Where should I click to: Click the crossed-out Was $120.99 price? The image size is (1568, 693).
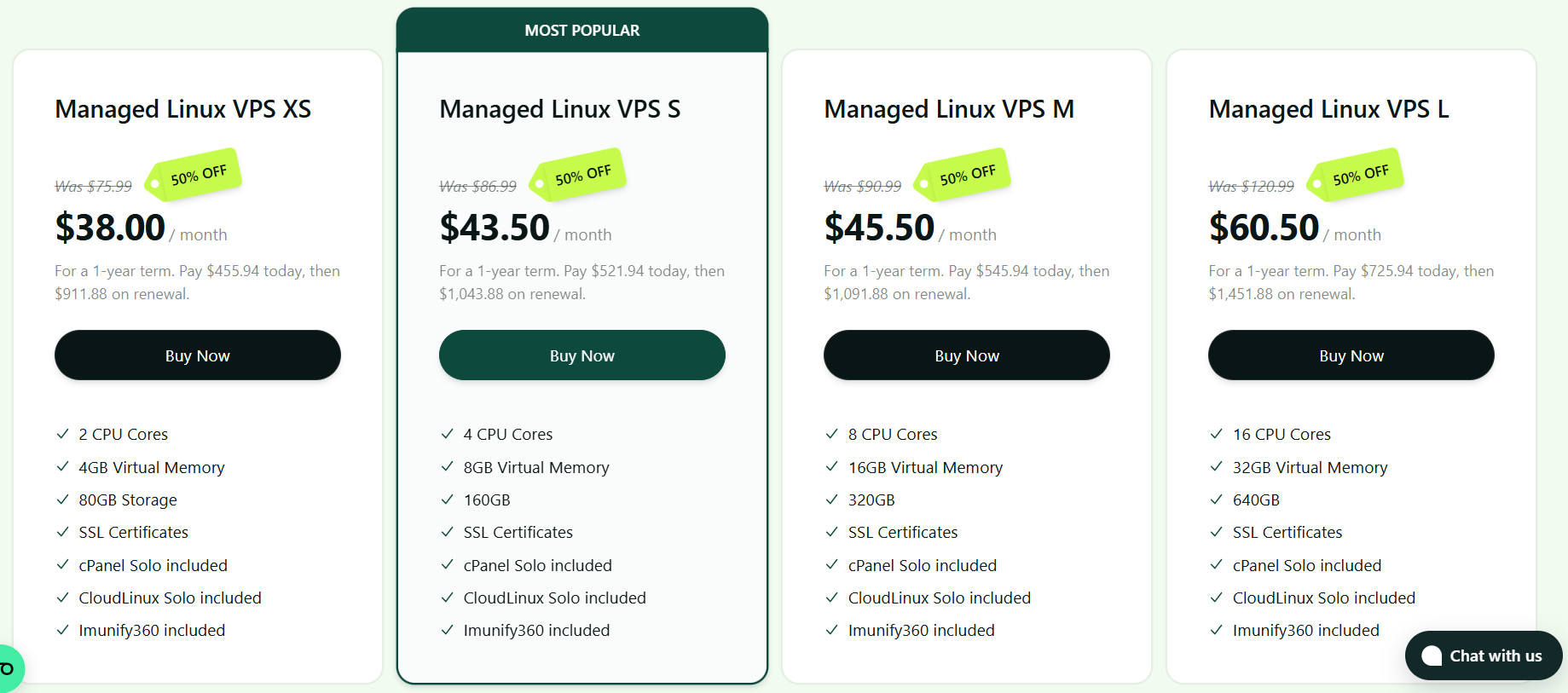coord(1251,186)
